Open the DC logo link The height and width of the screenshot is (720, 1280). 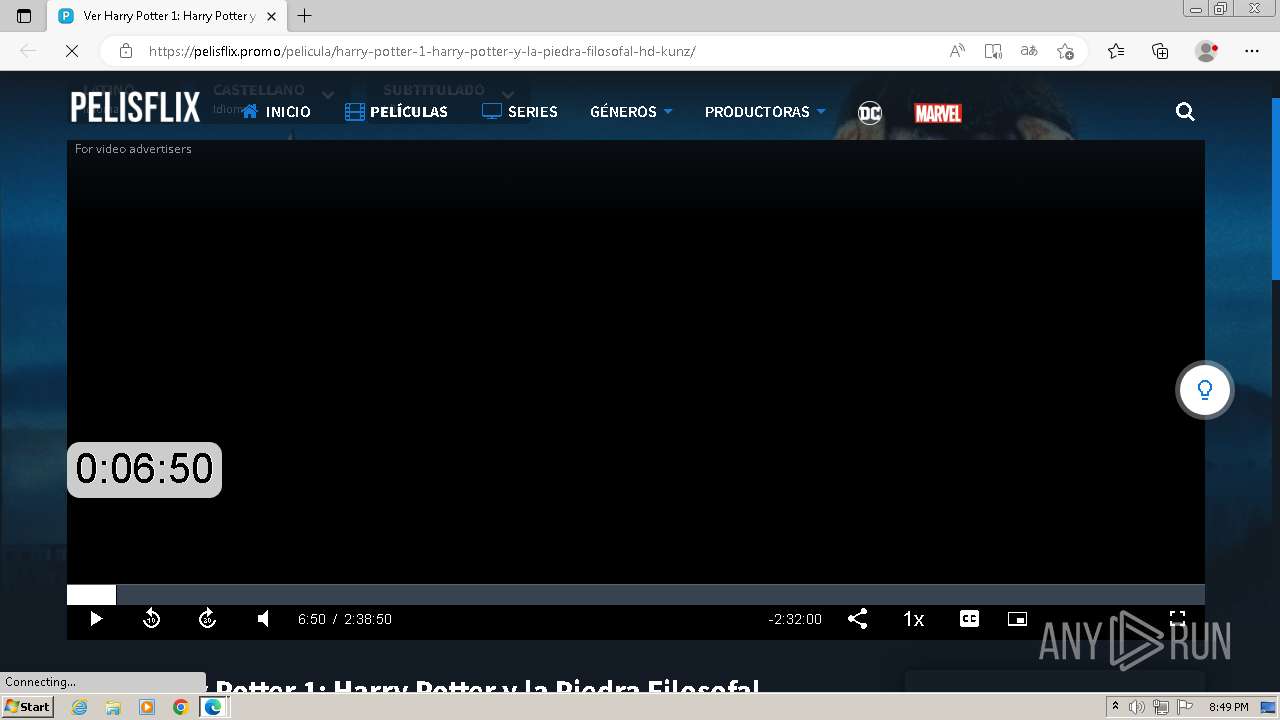[x=870, y=112]
